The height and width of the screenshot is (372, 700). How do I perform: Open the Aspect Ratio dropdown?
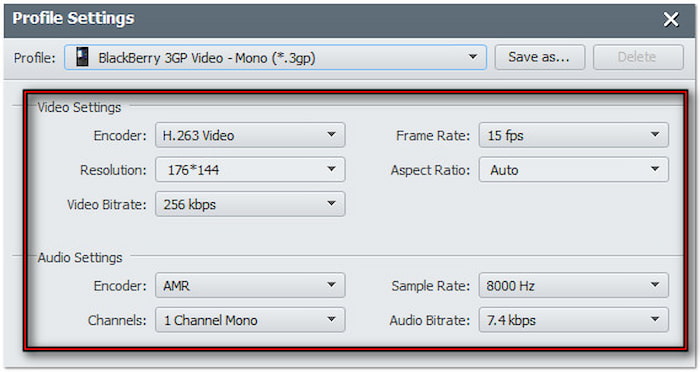(x=574, y=169)
